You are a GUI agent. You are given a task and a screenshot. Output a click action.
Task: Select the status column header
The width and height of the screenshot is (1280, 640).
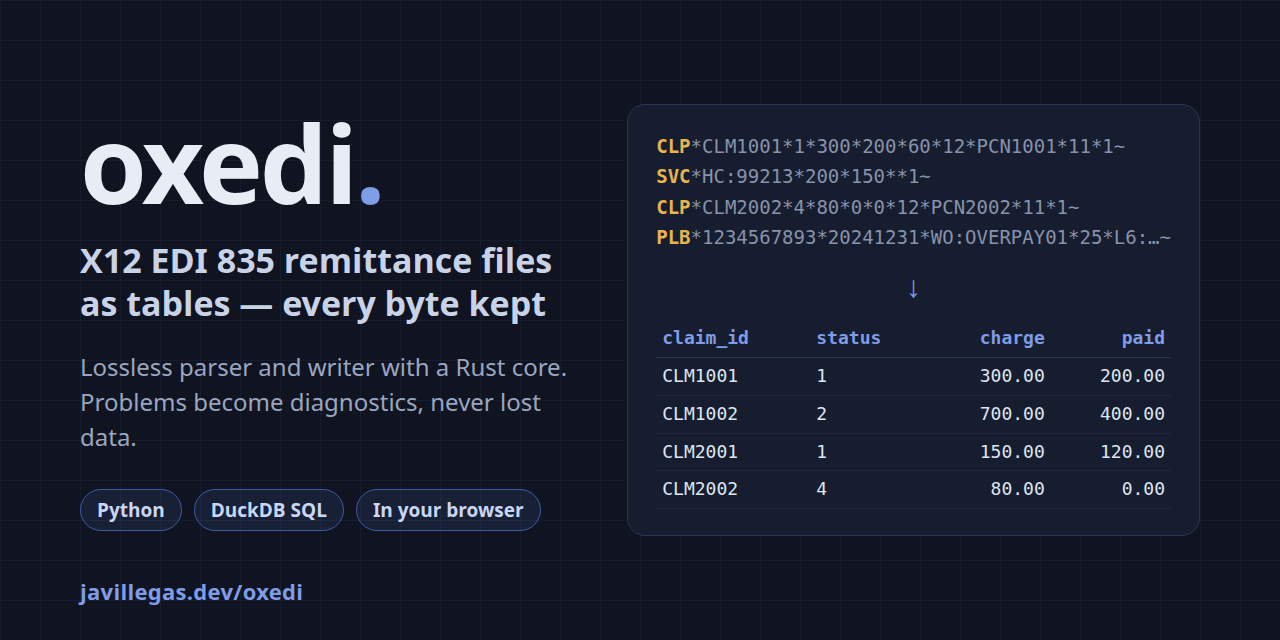(x=848, y=338)
